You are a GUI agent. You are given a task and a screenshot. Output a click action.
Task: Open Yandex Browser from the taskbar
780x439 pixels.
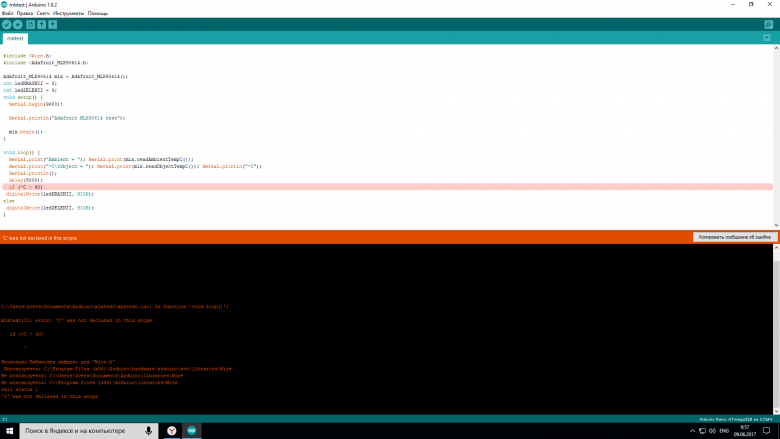pyautogui.click(x=172, y=431)
